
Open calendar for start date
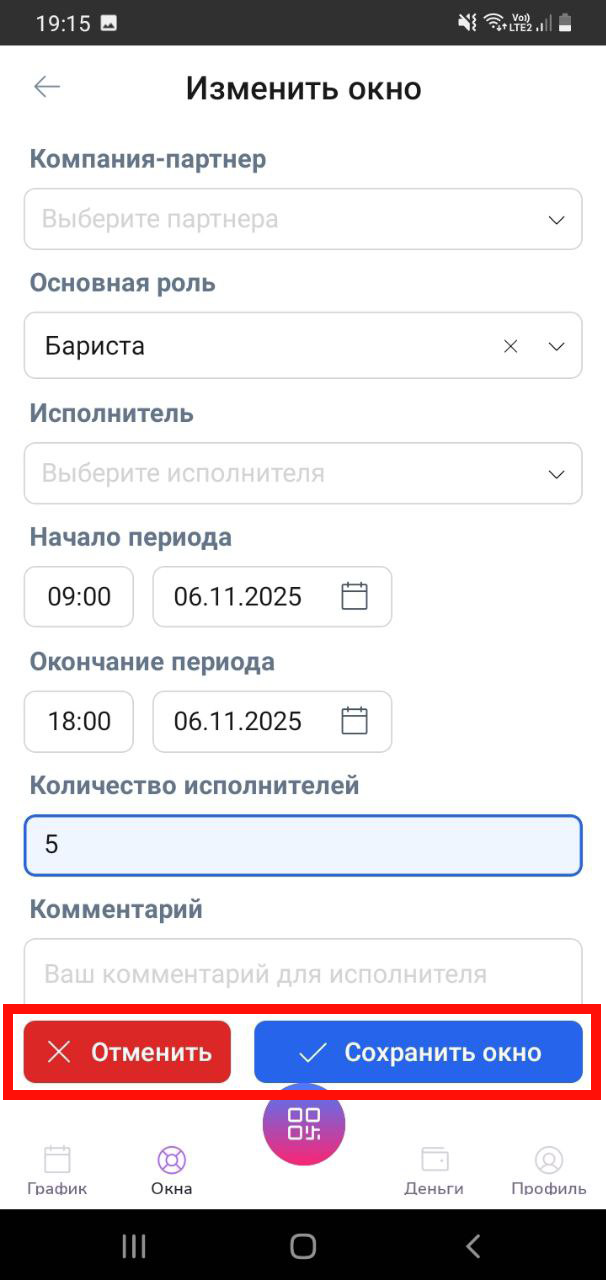tap(355, 597)
